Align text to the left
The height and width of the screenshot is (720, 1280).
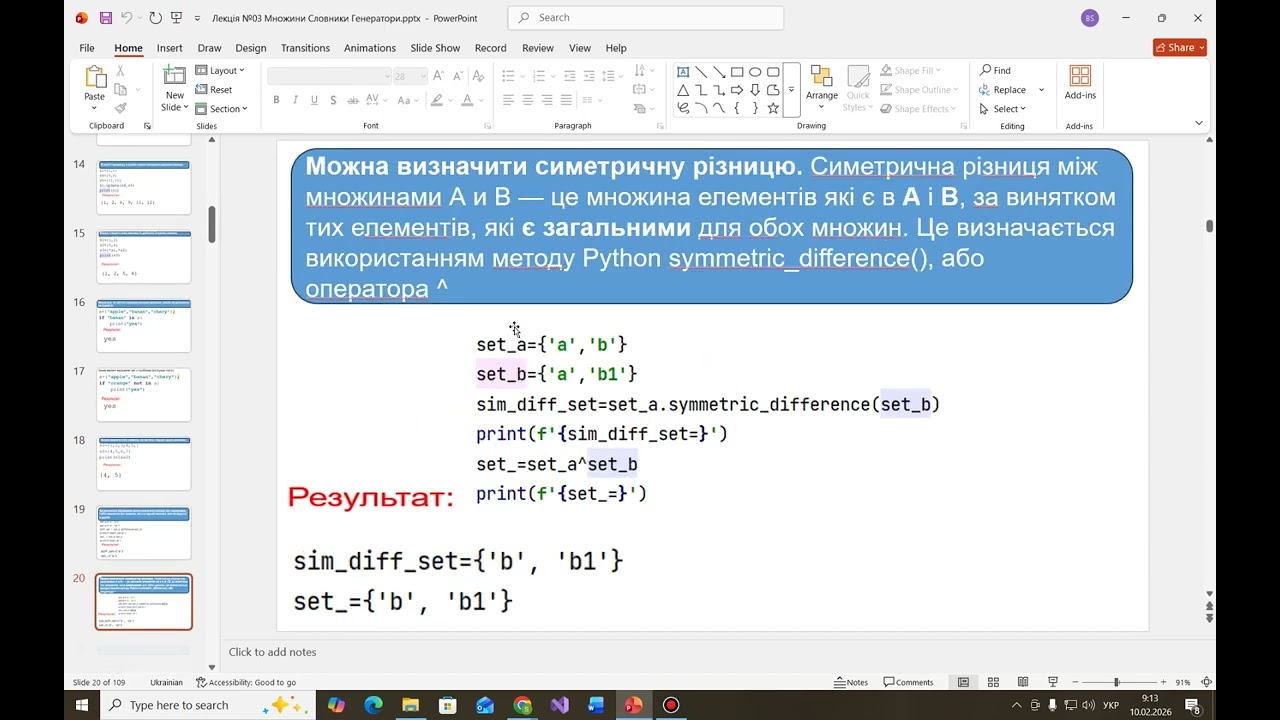pos(508,100)
